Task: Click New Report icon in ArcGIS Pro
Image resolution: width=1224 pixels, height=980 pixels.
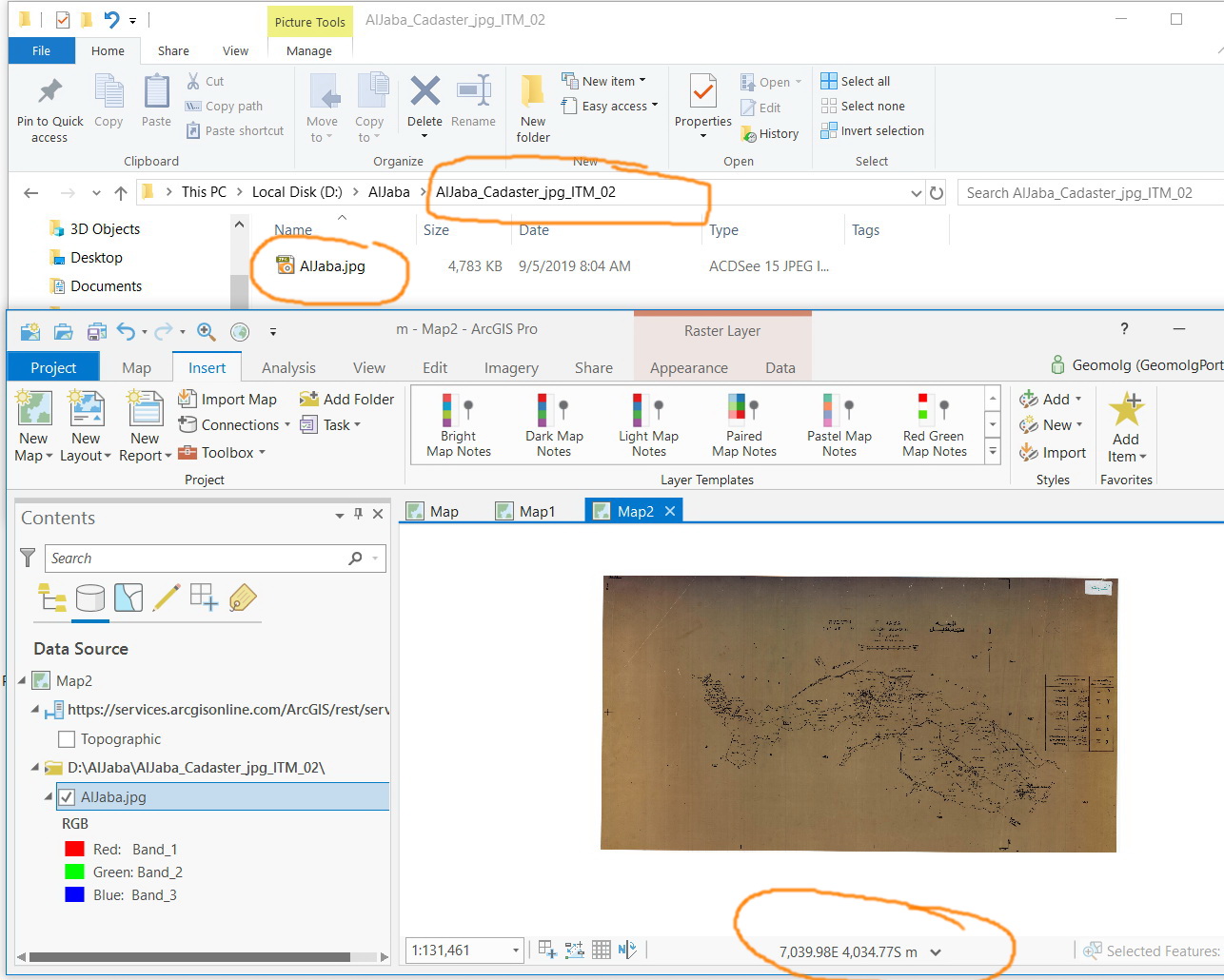Action: [x=145, y=407]
